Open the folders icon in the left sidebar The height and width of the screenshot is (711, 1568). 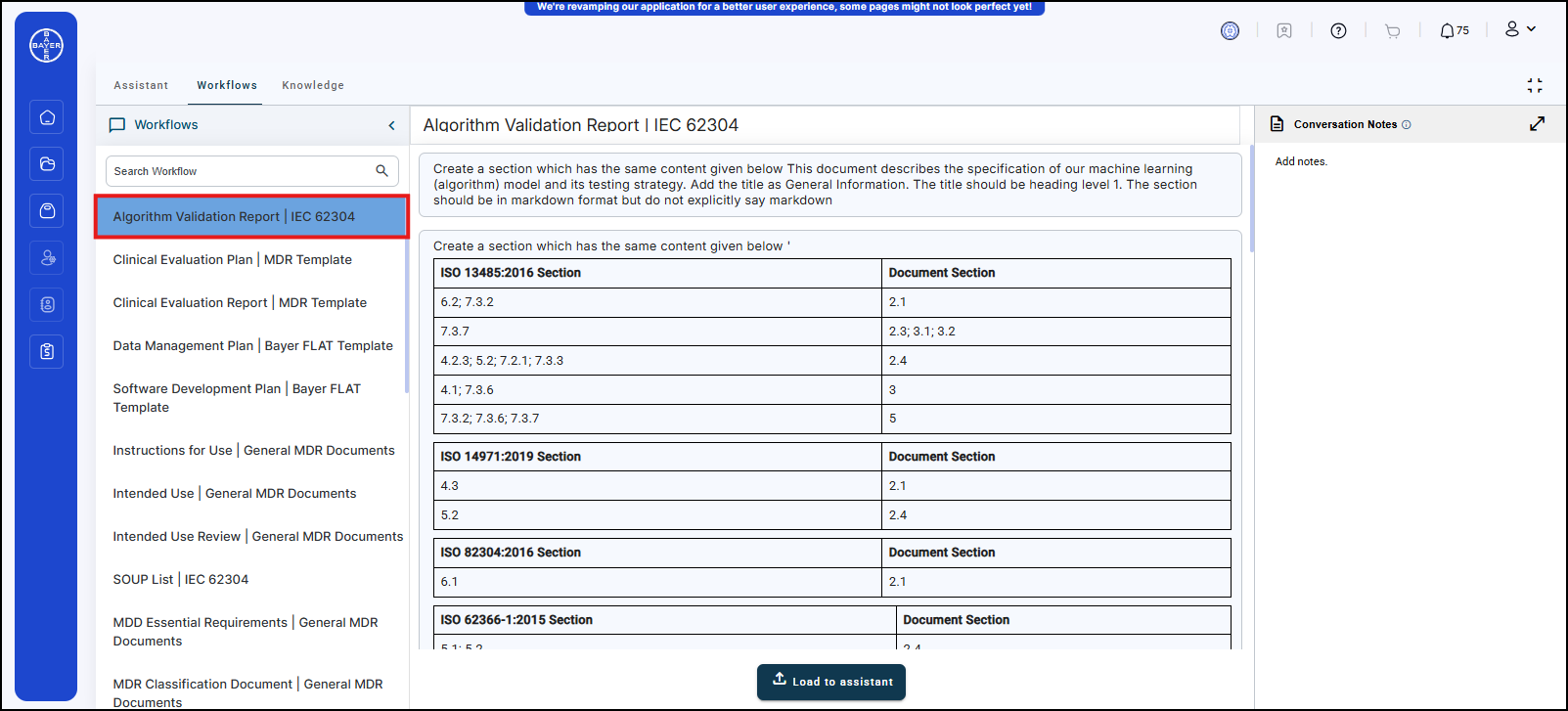47,164
